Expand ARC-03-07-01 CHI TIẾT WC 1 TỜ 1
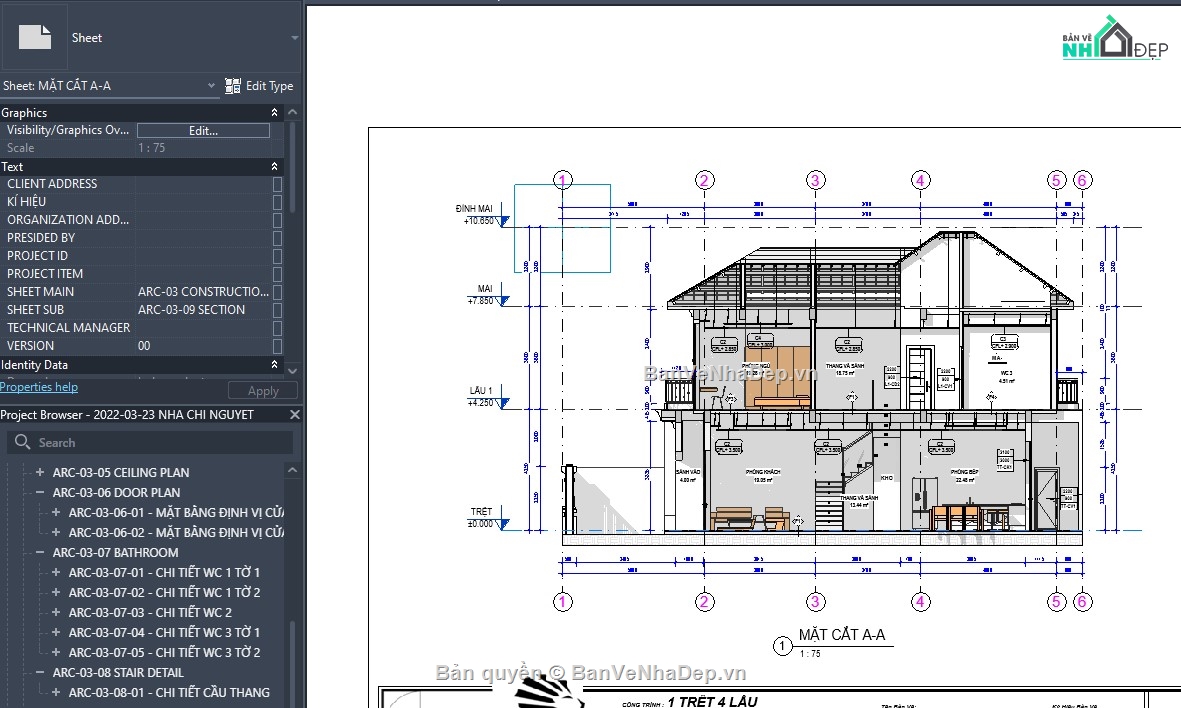 [x=56, y=572]
